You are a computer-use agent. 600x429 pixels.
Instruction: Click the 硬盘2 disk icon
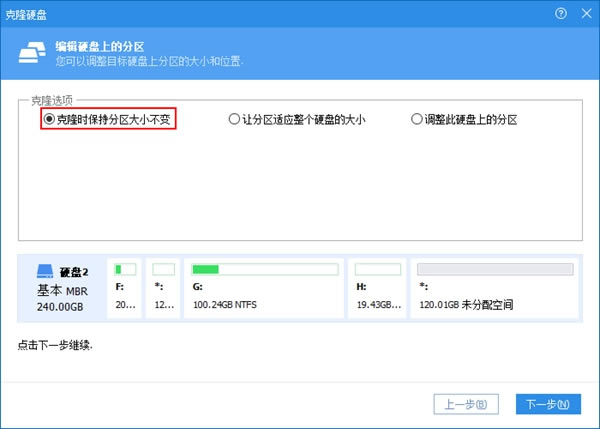pos(45,271)
